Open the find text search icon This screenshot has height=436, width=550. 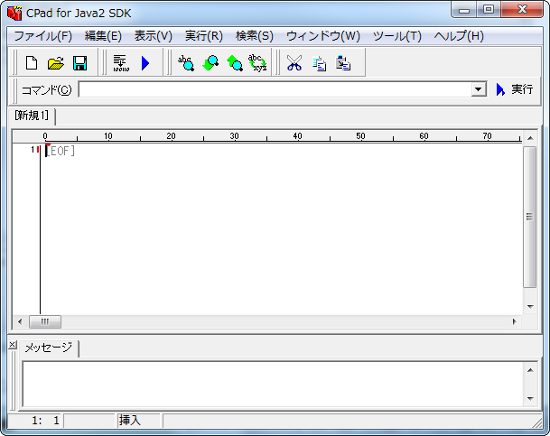(x=186, y=63)
